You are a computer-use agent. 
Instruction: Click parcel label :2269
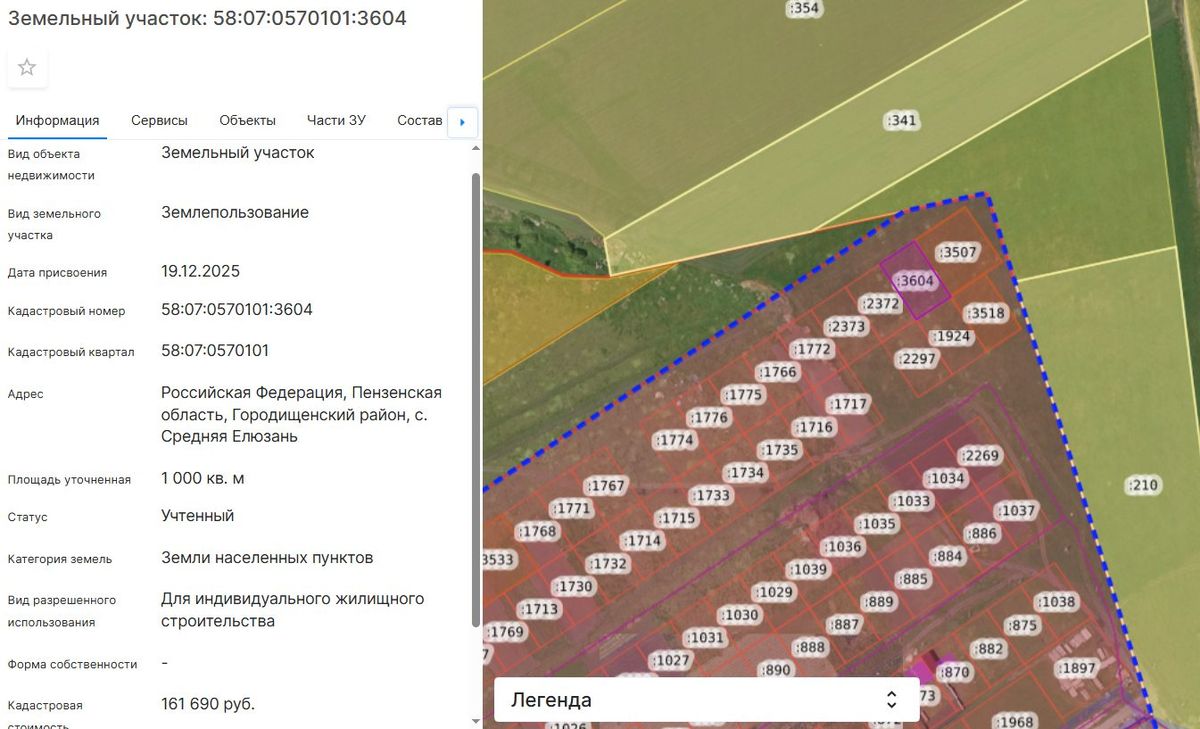pyautogui.click(x=979, y=456)
